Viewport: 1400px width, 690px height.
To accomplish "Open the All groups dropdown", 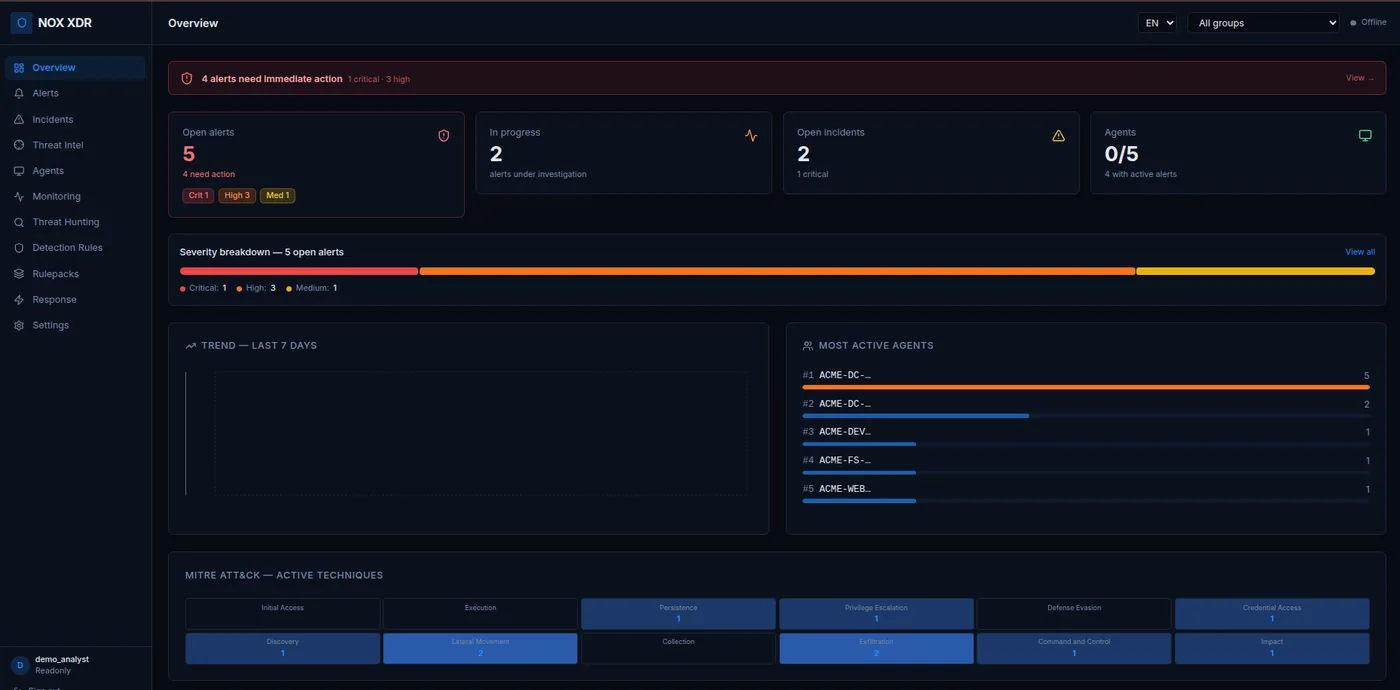I will point(1263,23).
